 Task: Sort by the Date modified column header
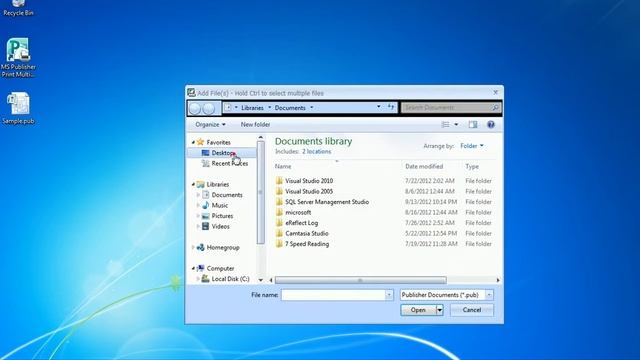coord(424,167)
